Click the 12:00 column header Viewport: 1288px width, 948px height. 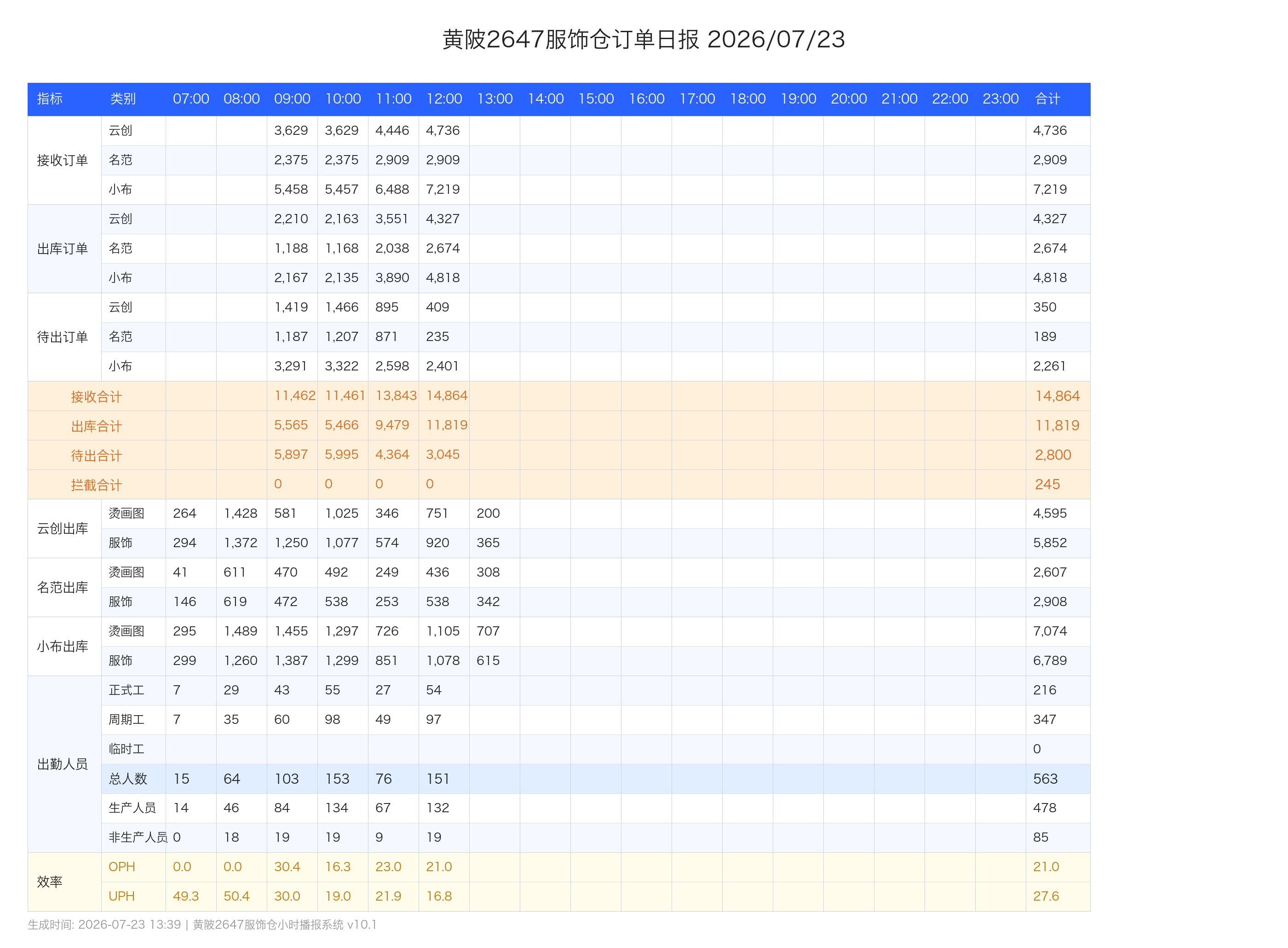tap(444, 98)
